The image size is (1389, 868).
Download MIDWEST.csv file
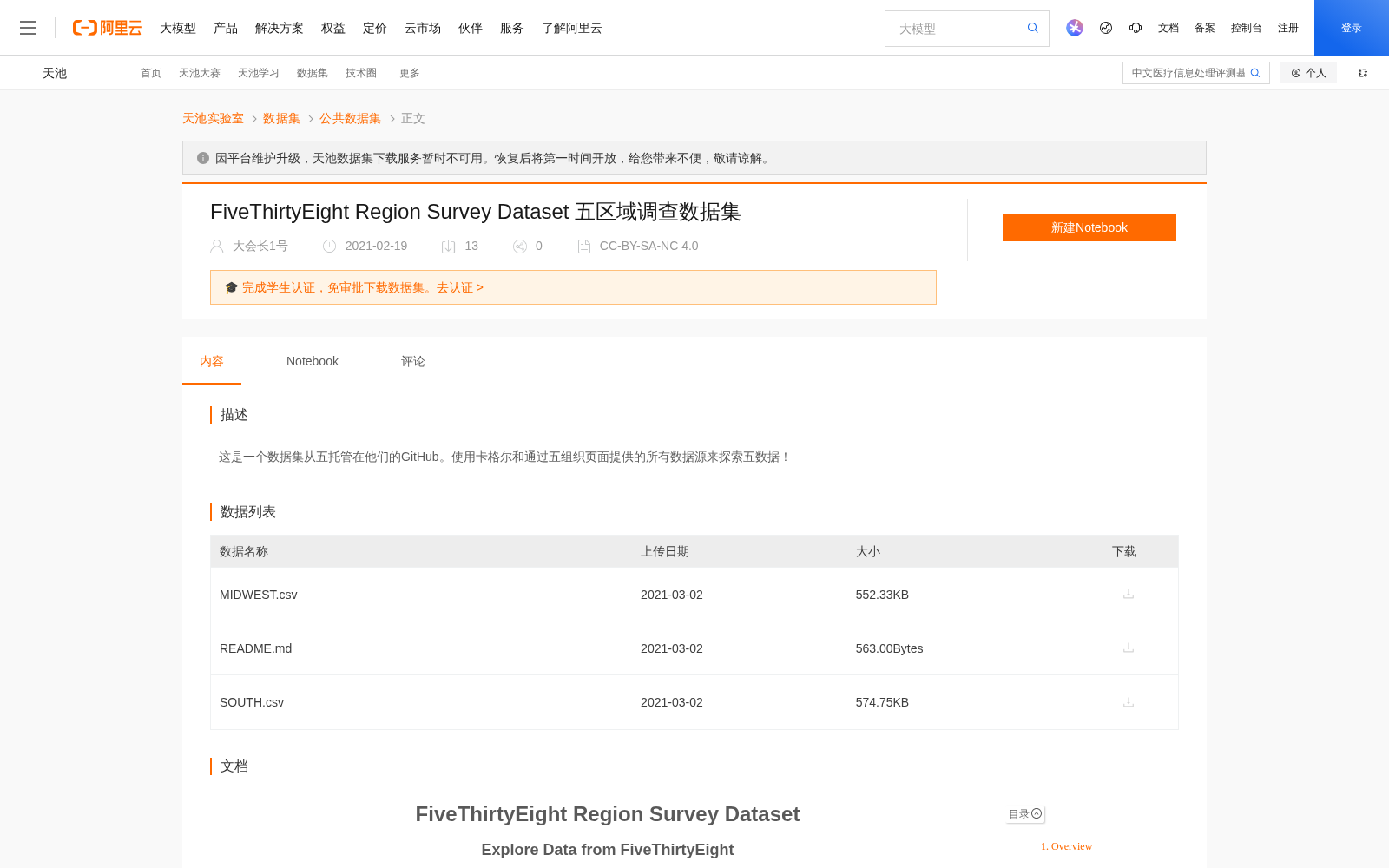click(1129, 594)
